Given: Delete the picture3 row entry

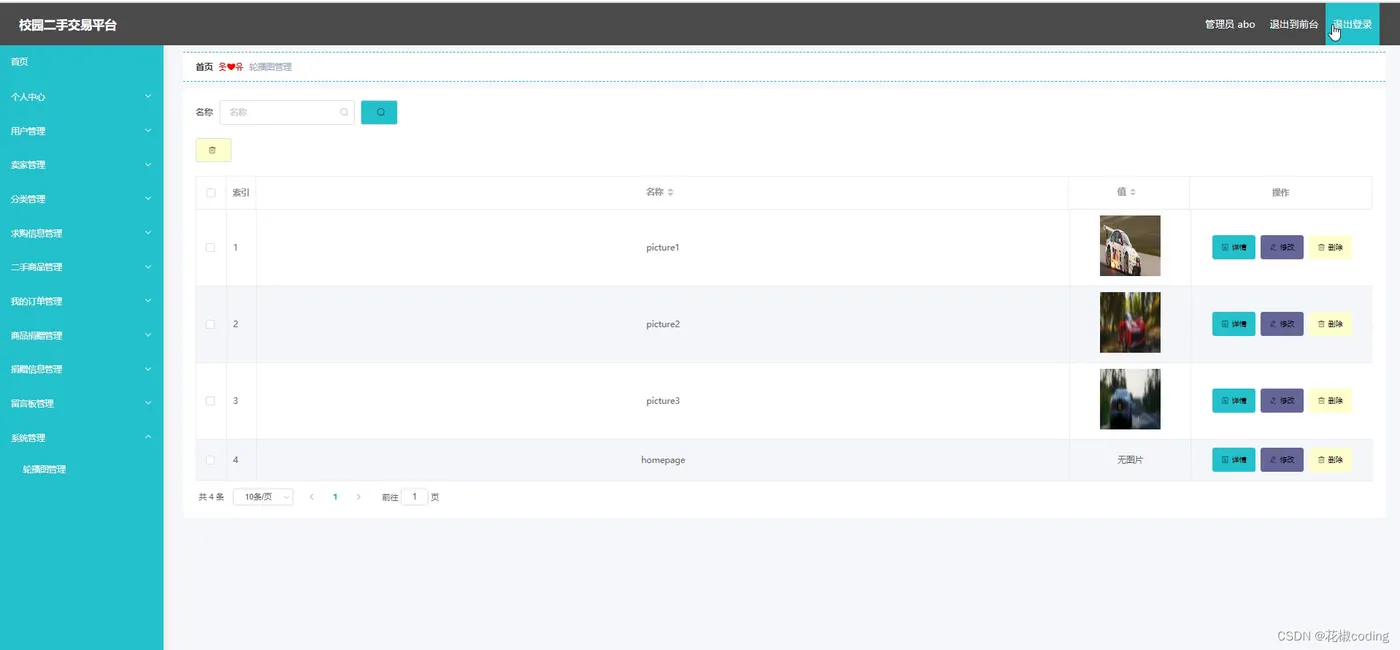Looking at the screenshot, I should 1330,401.
